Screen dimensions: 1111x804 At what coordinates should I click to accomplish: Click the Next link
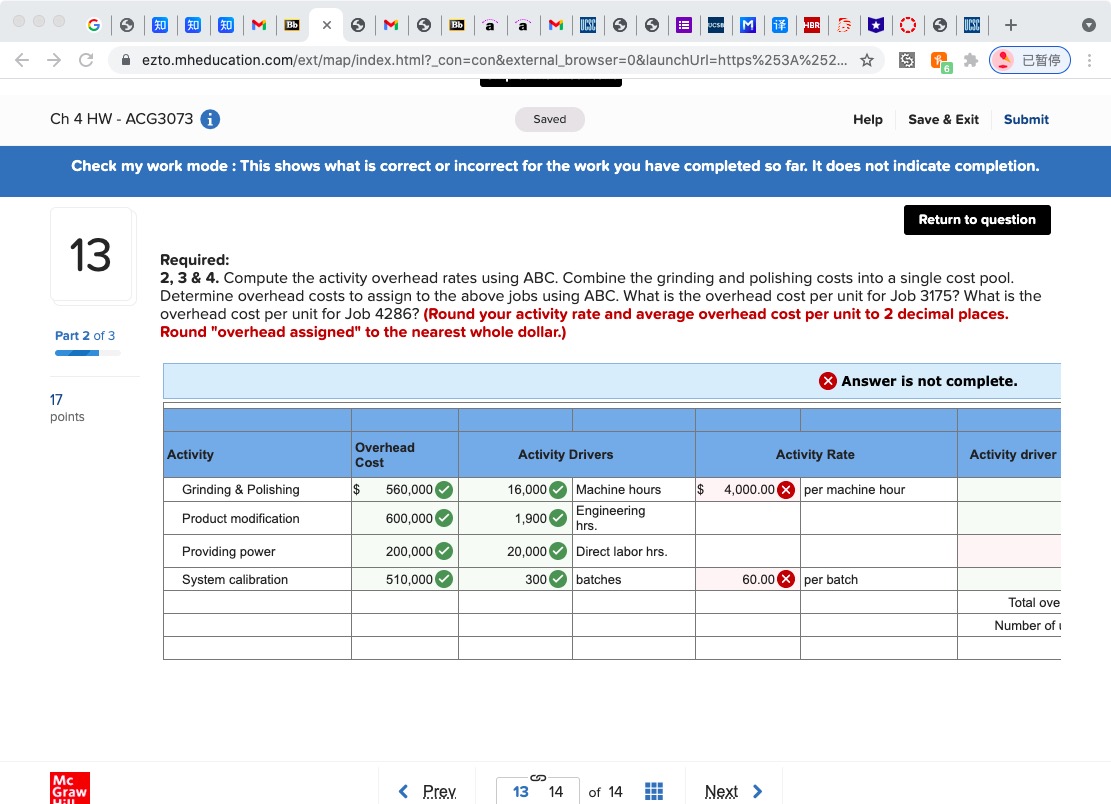[721, 791]
